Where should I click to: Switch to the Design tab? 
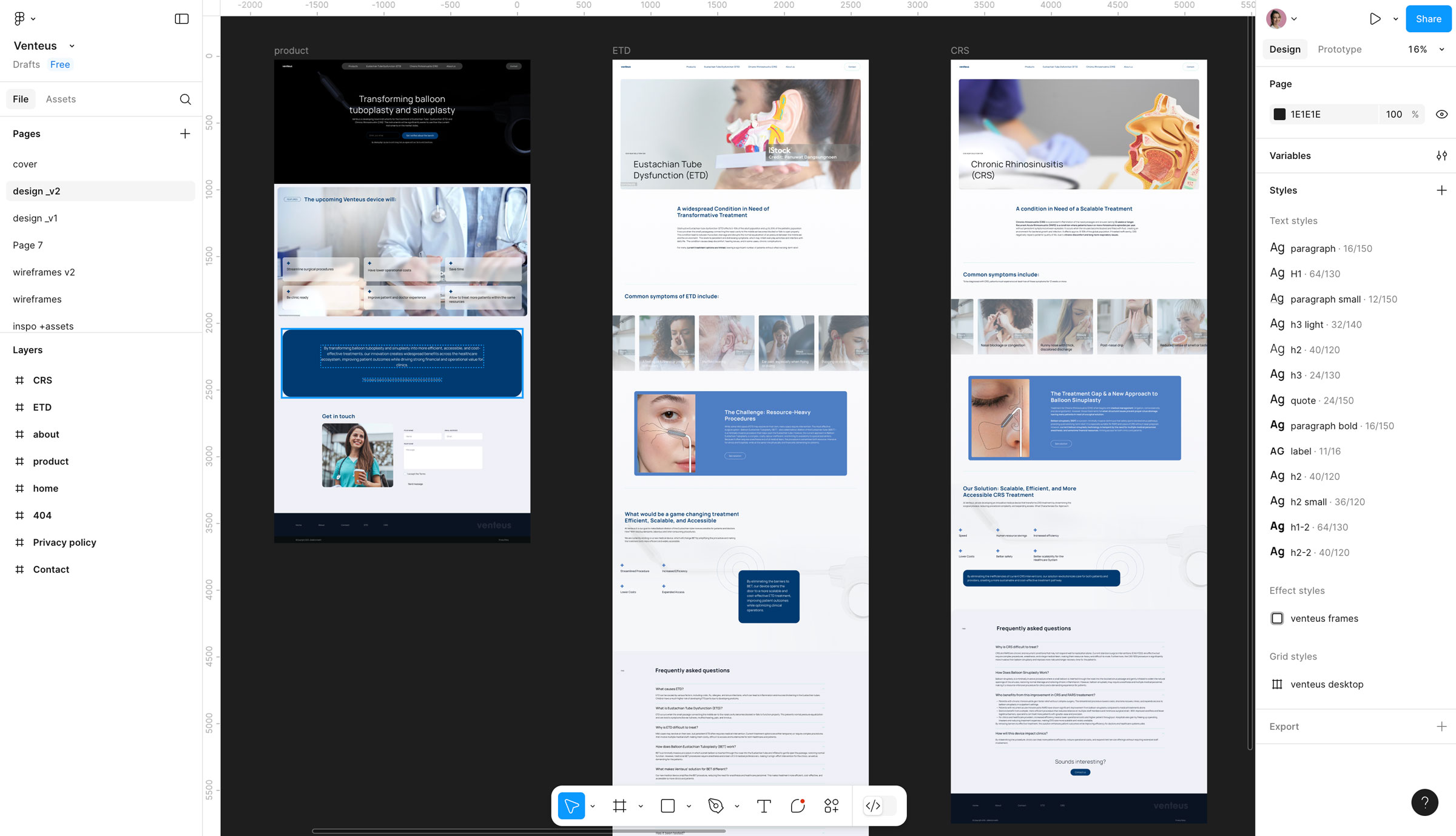click(x=1284, y=49)
